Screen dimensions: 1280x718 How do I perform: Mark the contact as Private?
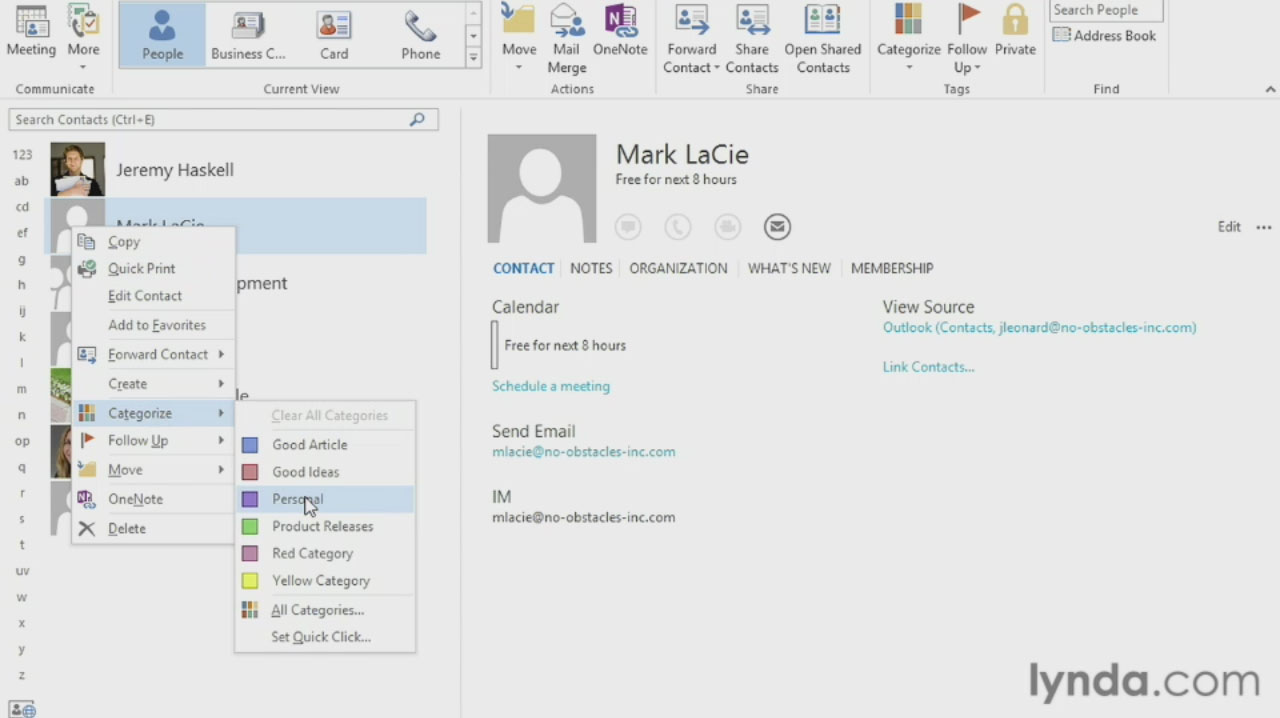click(1015, 32)
